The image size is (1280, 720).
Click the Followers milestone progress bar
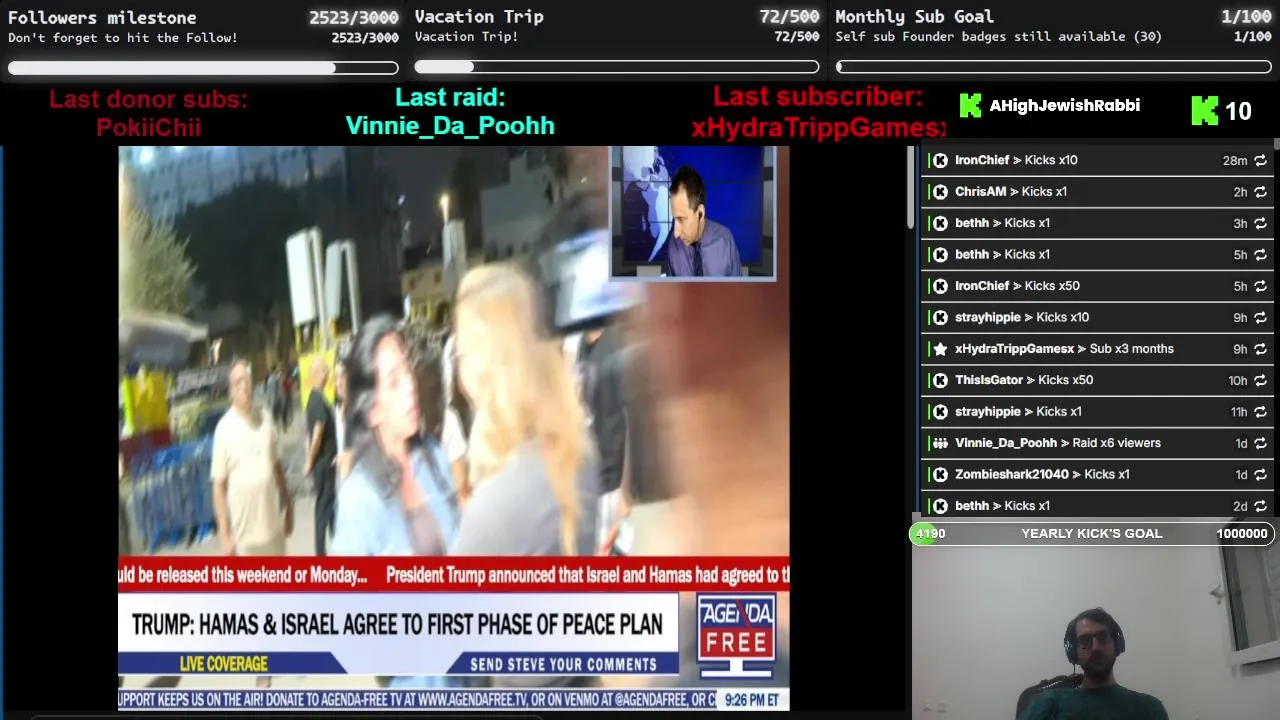pos(203,68)
